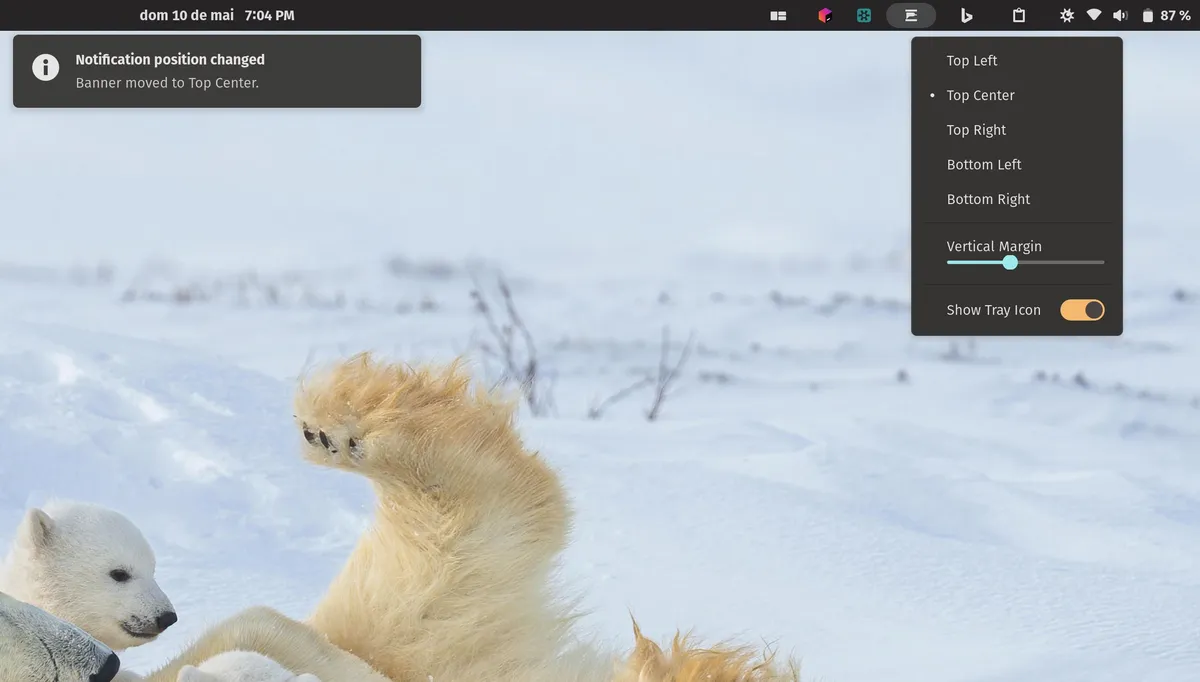Click the teal snowflake tray icon

click(x=864, y=15)
